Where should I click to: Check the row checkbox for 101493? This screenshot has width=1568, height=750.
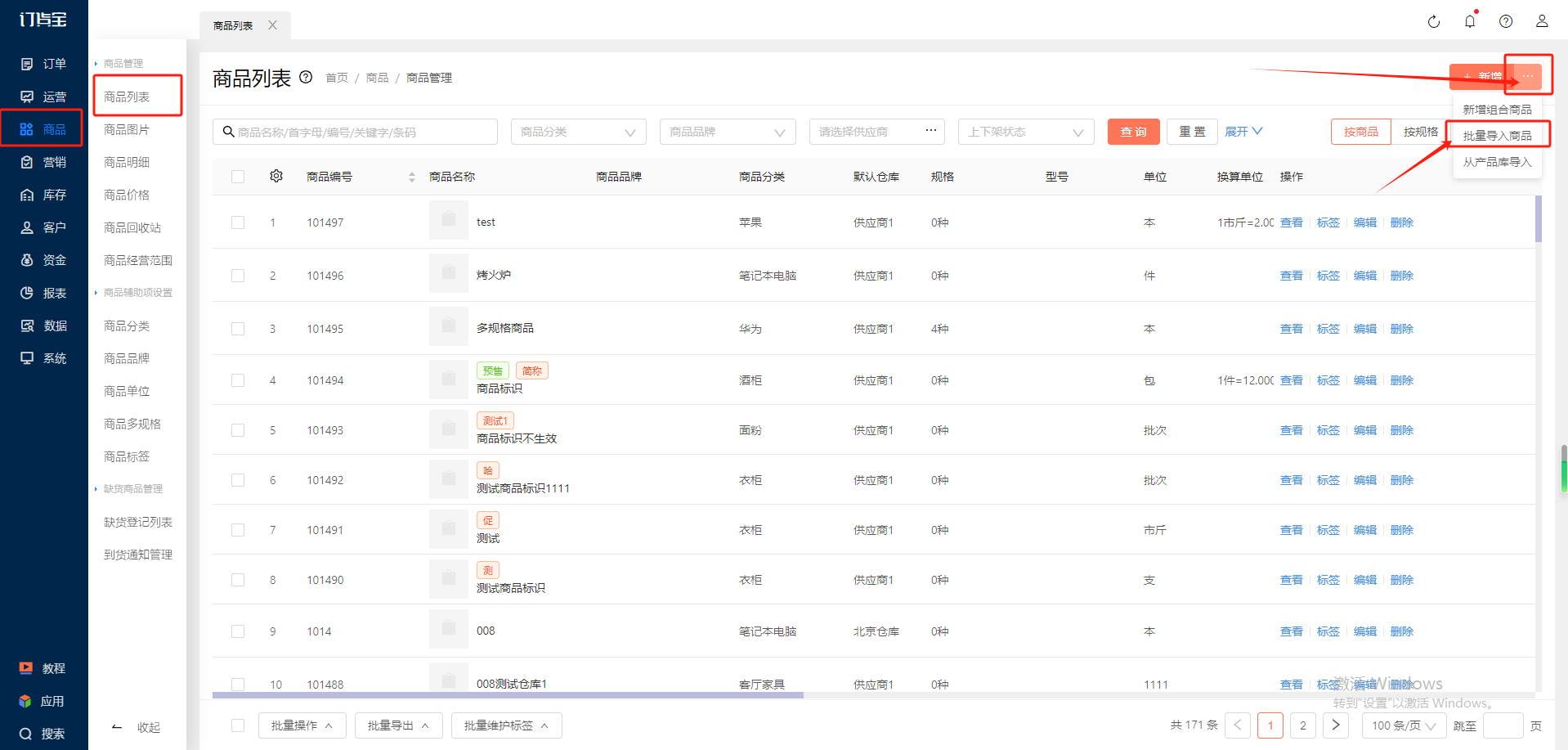pos(238,430)
